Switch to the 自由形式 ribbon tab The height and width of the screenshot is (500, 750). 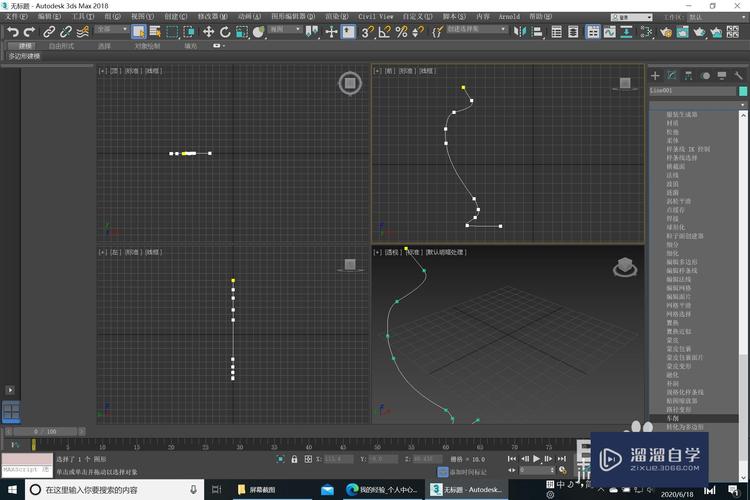point(61,46)
